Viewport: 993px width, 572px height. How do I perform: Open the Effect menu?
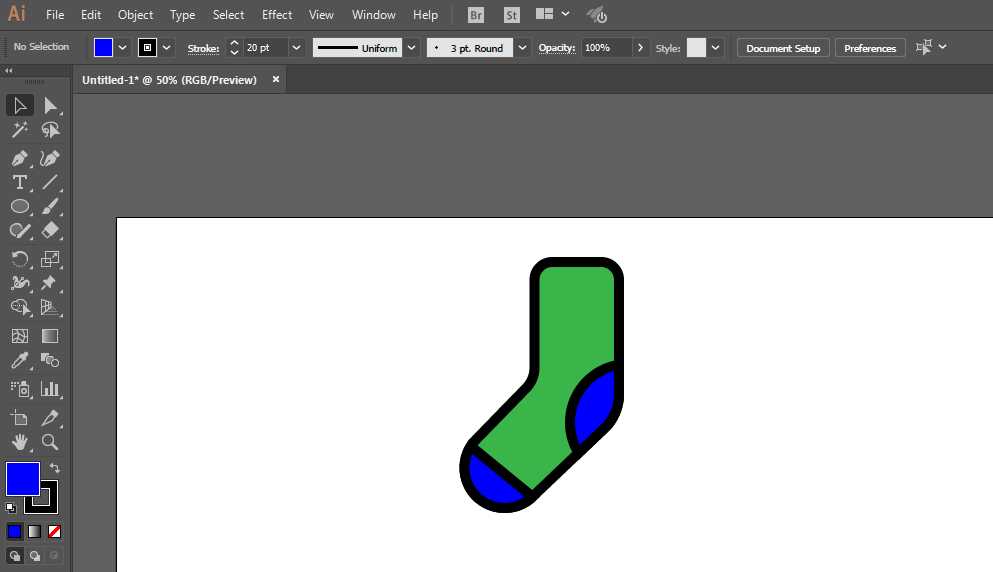pos(277,15)
